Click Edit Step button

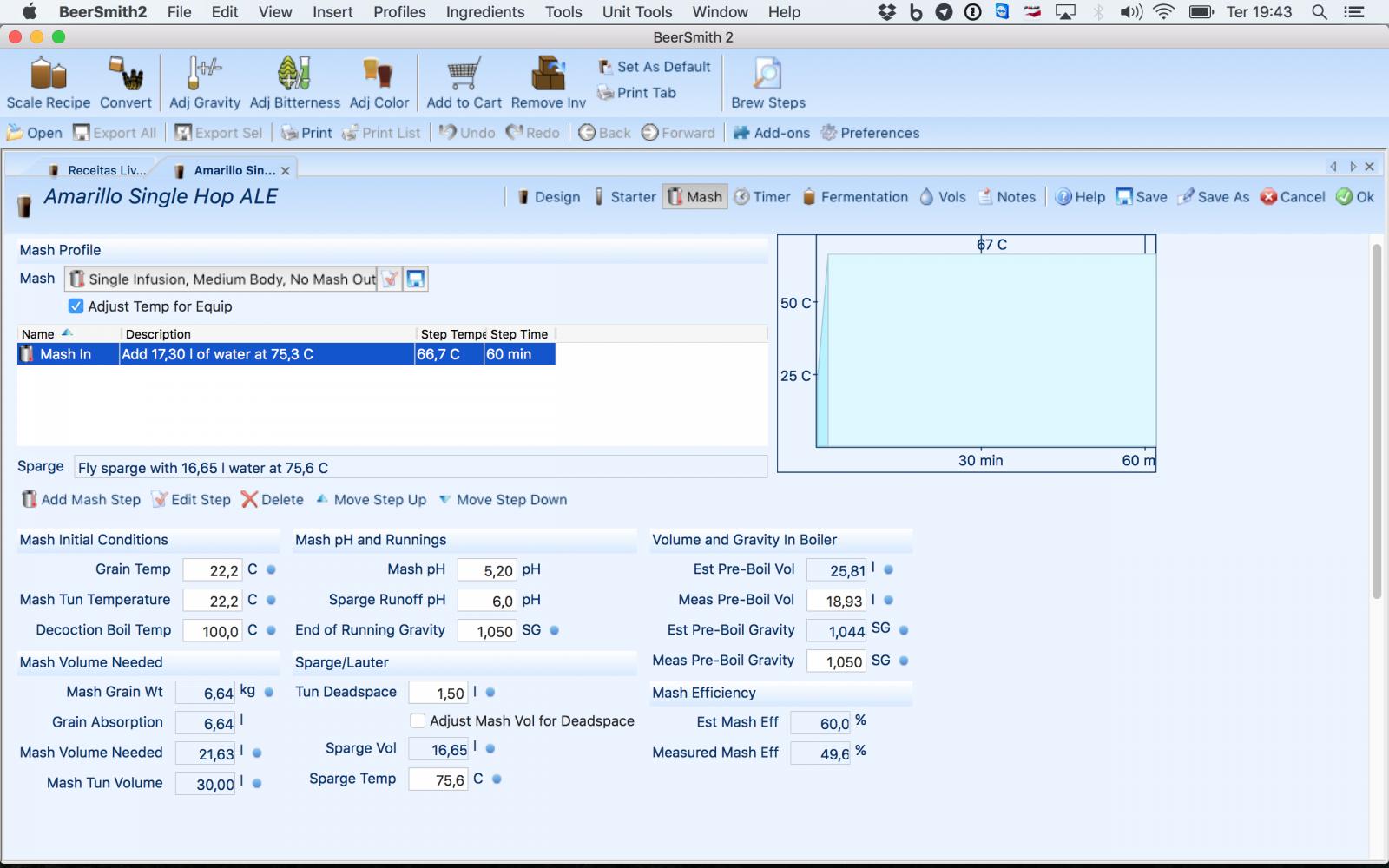(191, 500)
